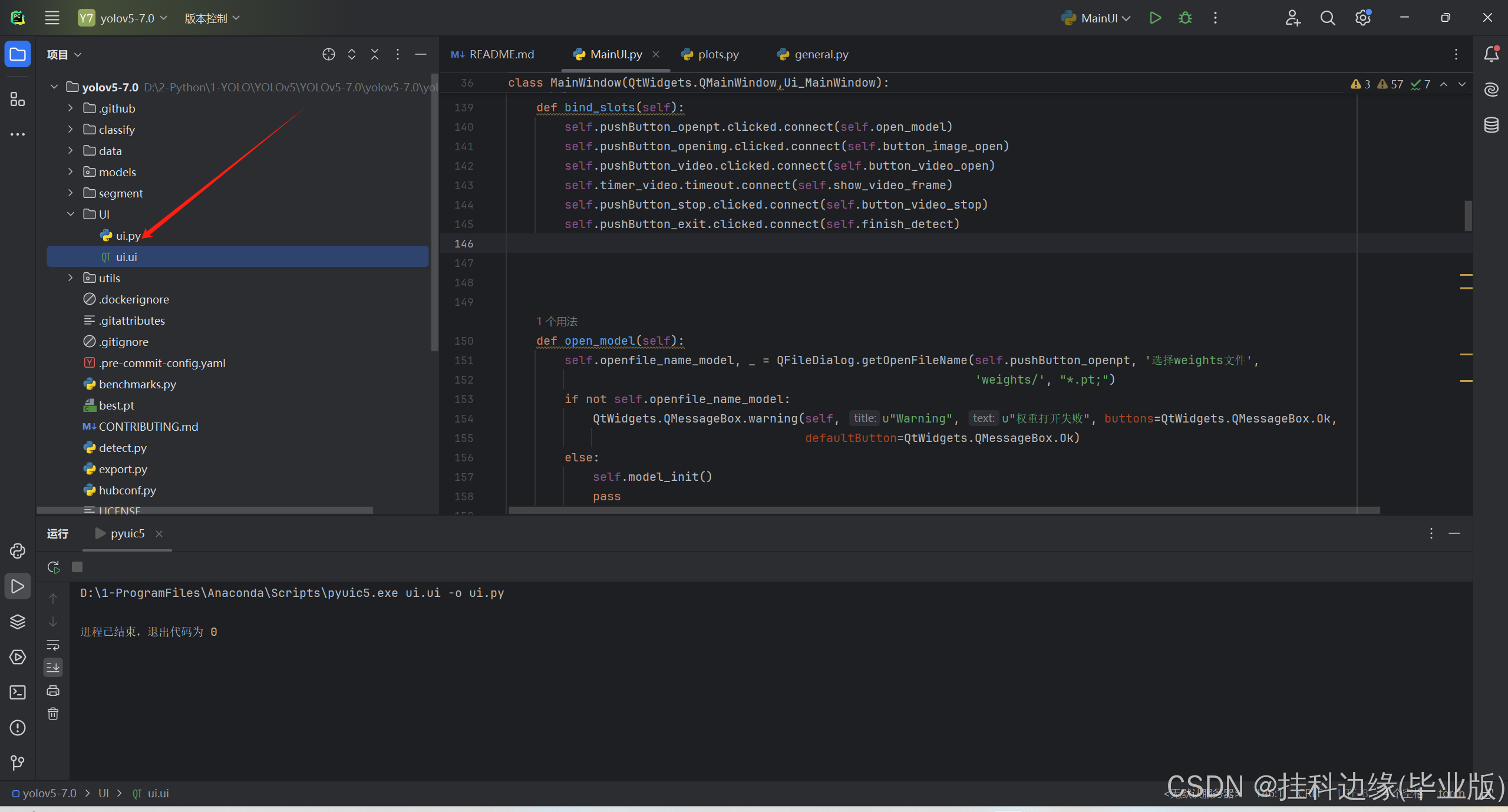Open the AI Assistant spiral icon
Viewport: 1508px width, 812px height.
pos(1491,90)
